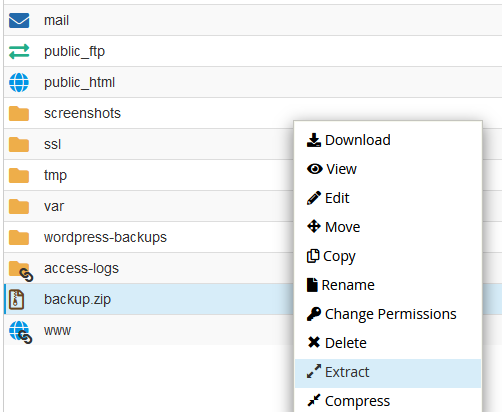Click the www linked globe icon
The width and height of the screenshot is (502, 412).
tap(21, 332)
